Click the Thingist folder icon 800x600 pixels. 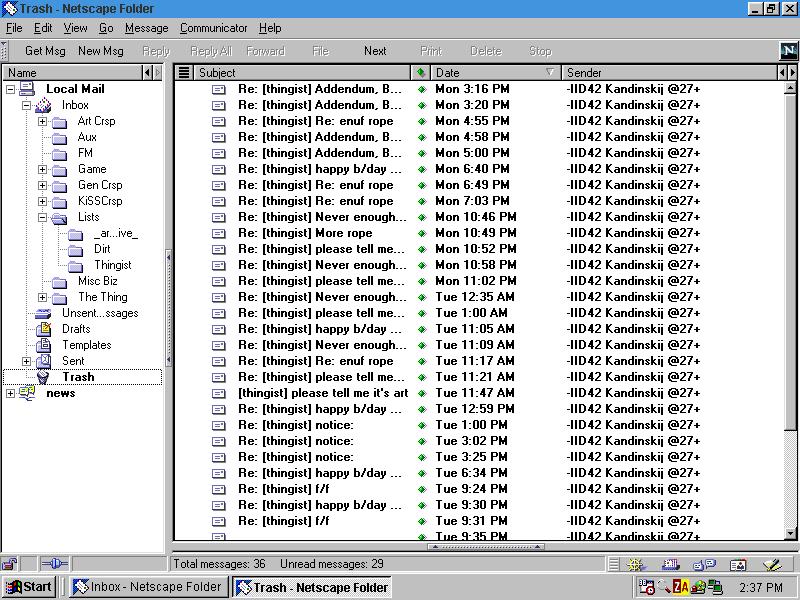pos(76,265)
